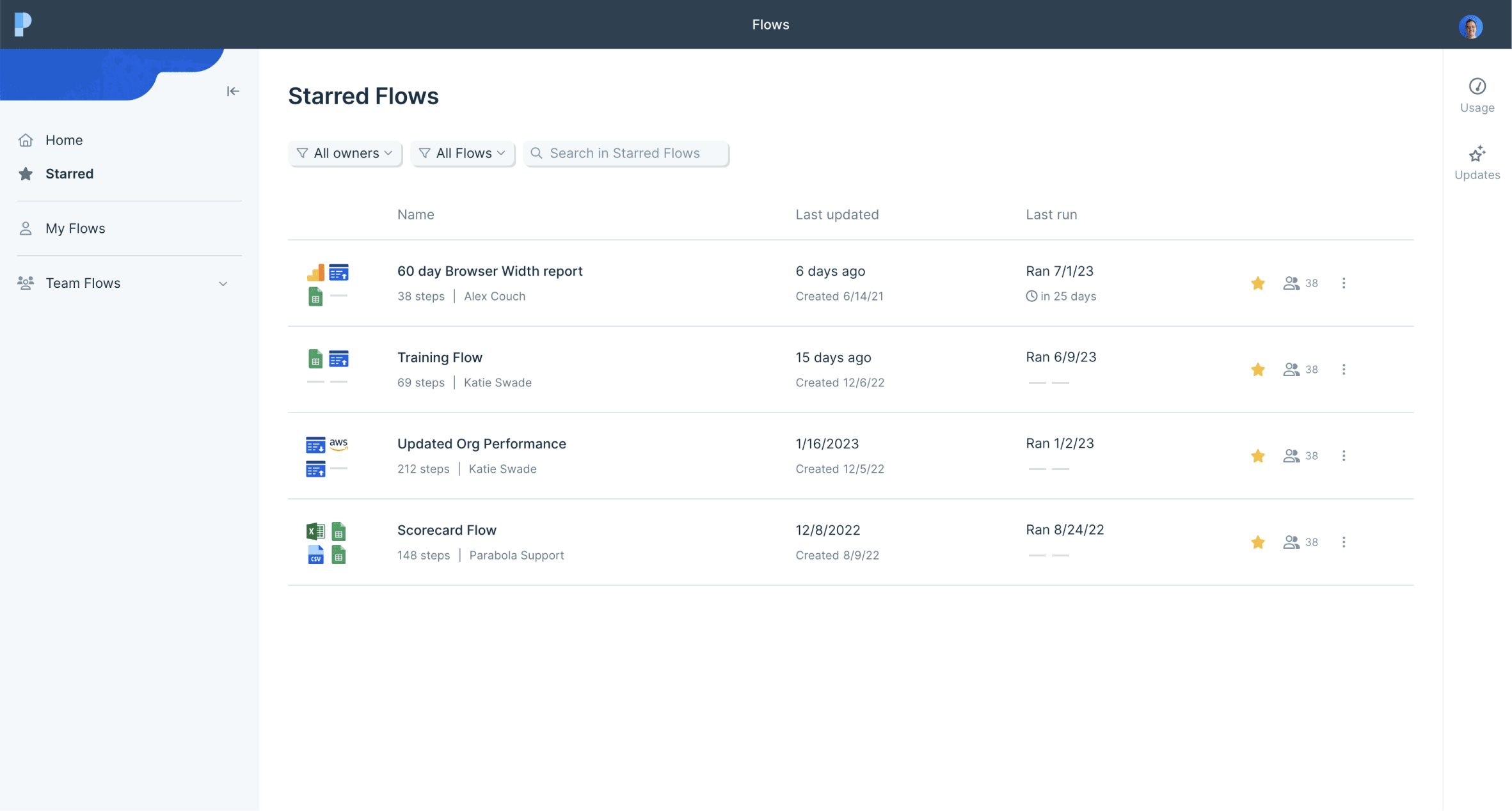Unstar the 60 day Browser Width report
This screenshot has width=1512, height=811.
coord(1258,283)
